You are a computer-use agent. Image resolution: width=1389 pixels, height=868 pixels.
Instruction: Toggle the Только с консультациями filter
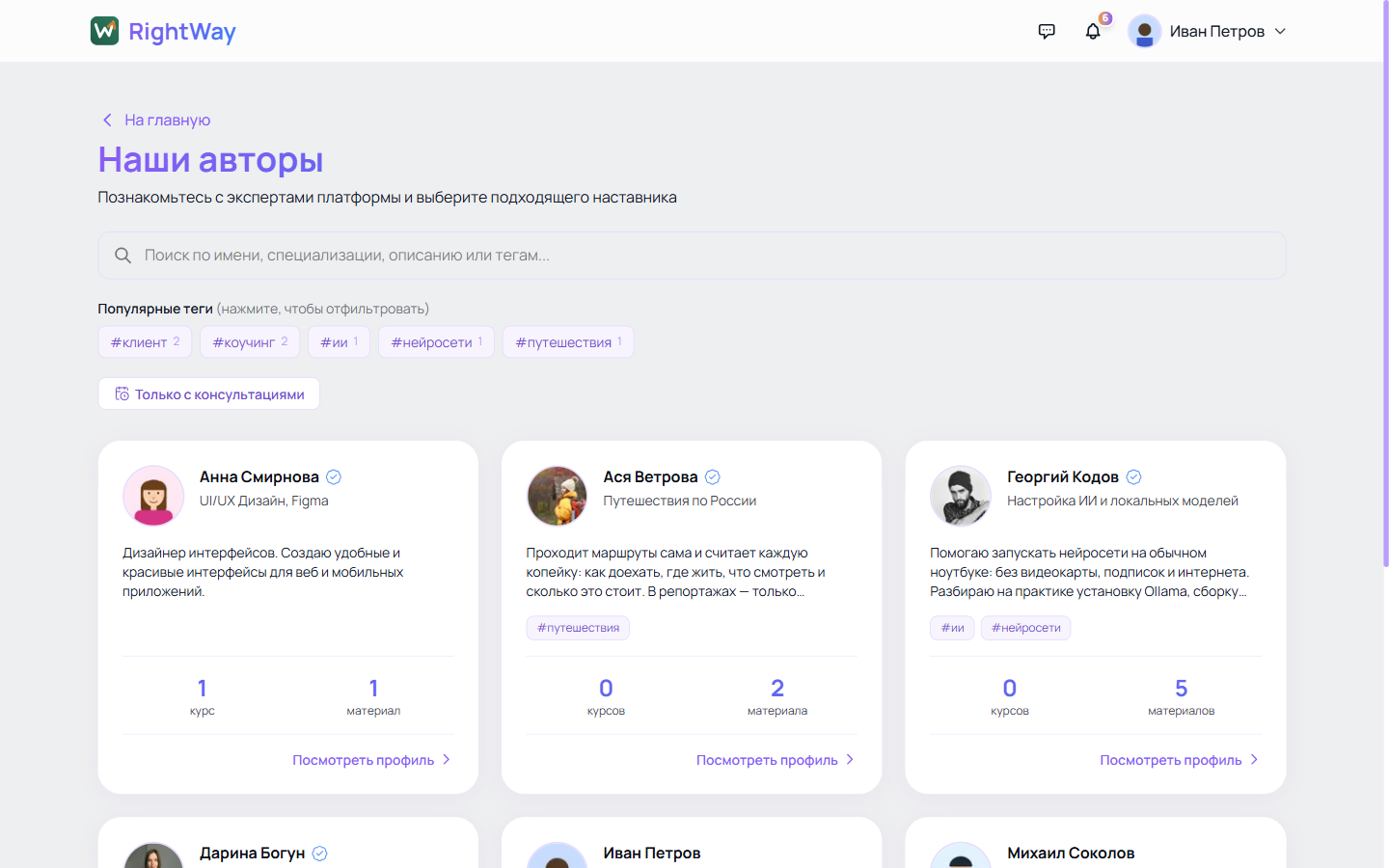tap(208, 393)
